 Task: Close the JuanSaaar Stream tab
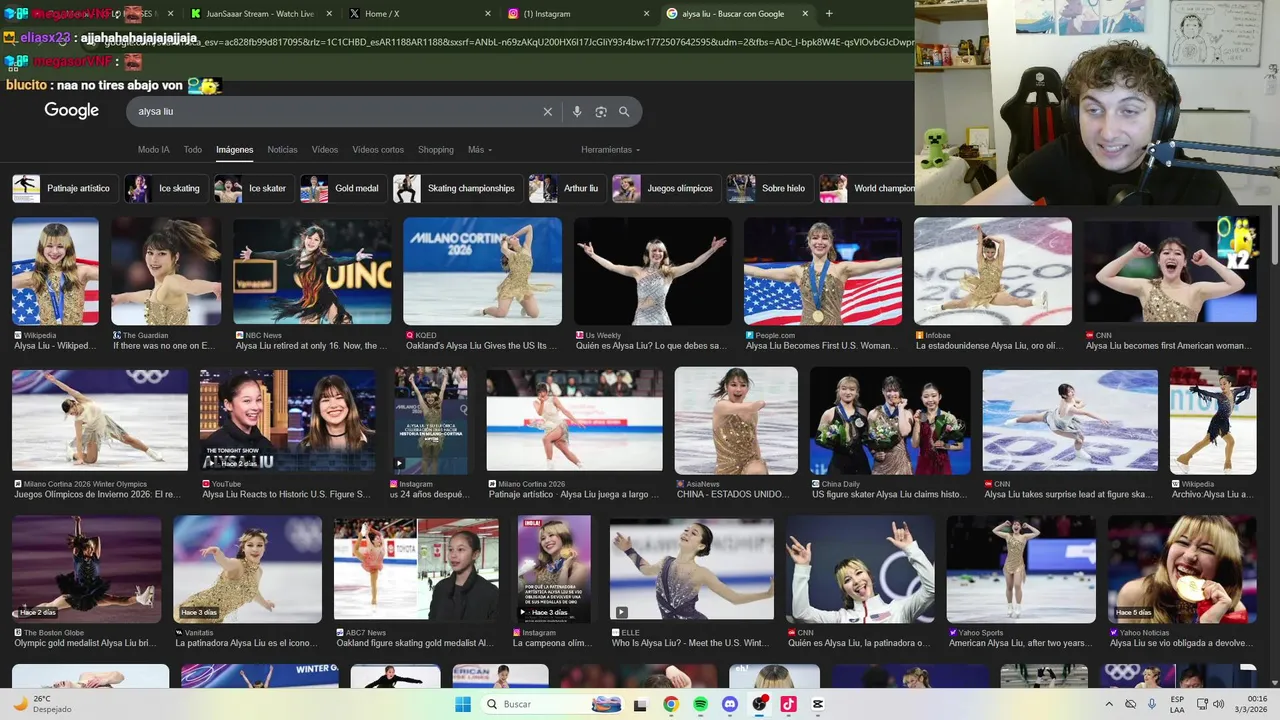(x=331, y=14)
